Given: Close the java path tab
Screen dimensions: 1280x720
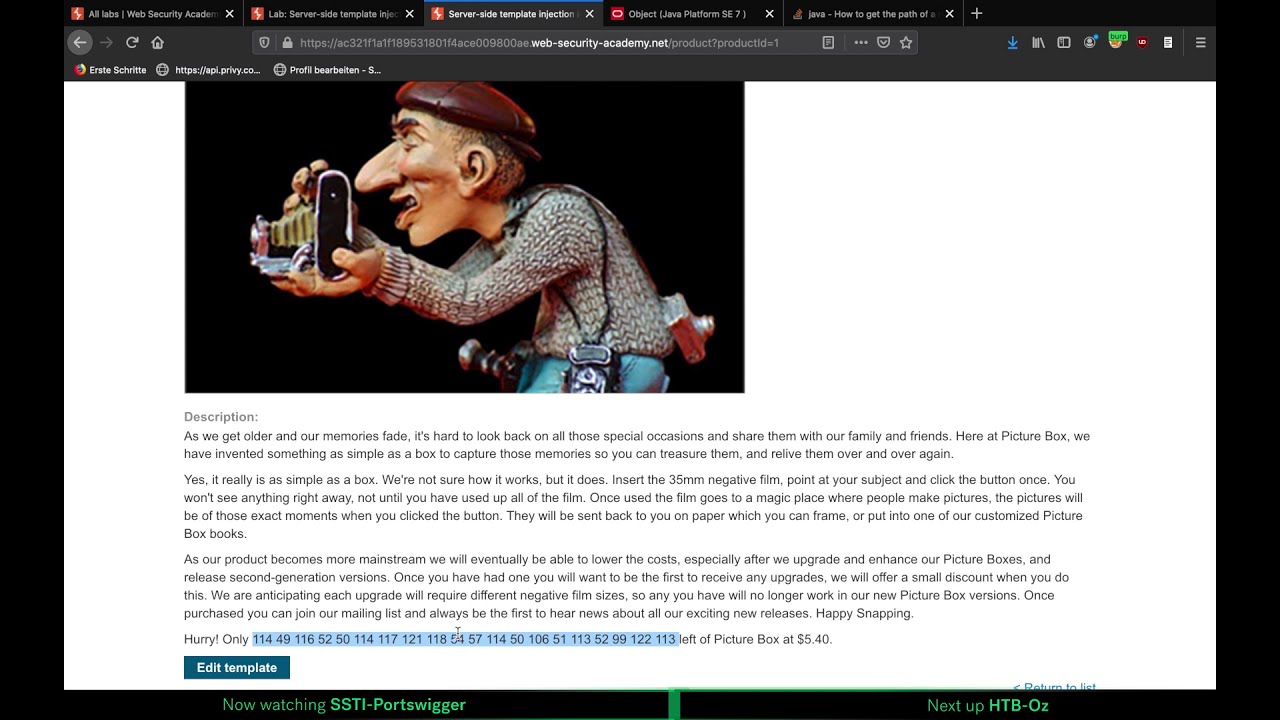Looking at the screenshot, I should 949,14.
